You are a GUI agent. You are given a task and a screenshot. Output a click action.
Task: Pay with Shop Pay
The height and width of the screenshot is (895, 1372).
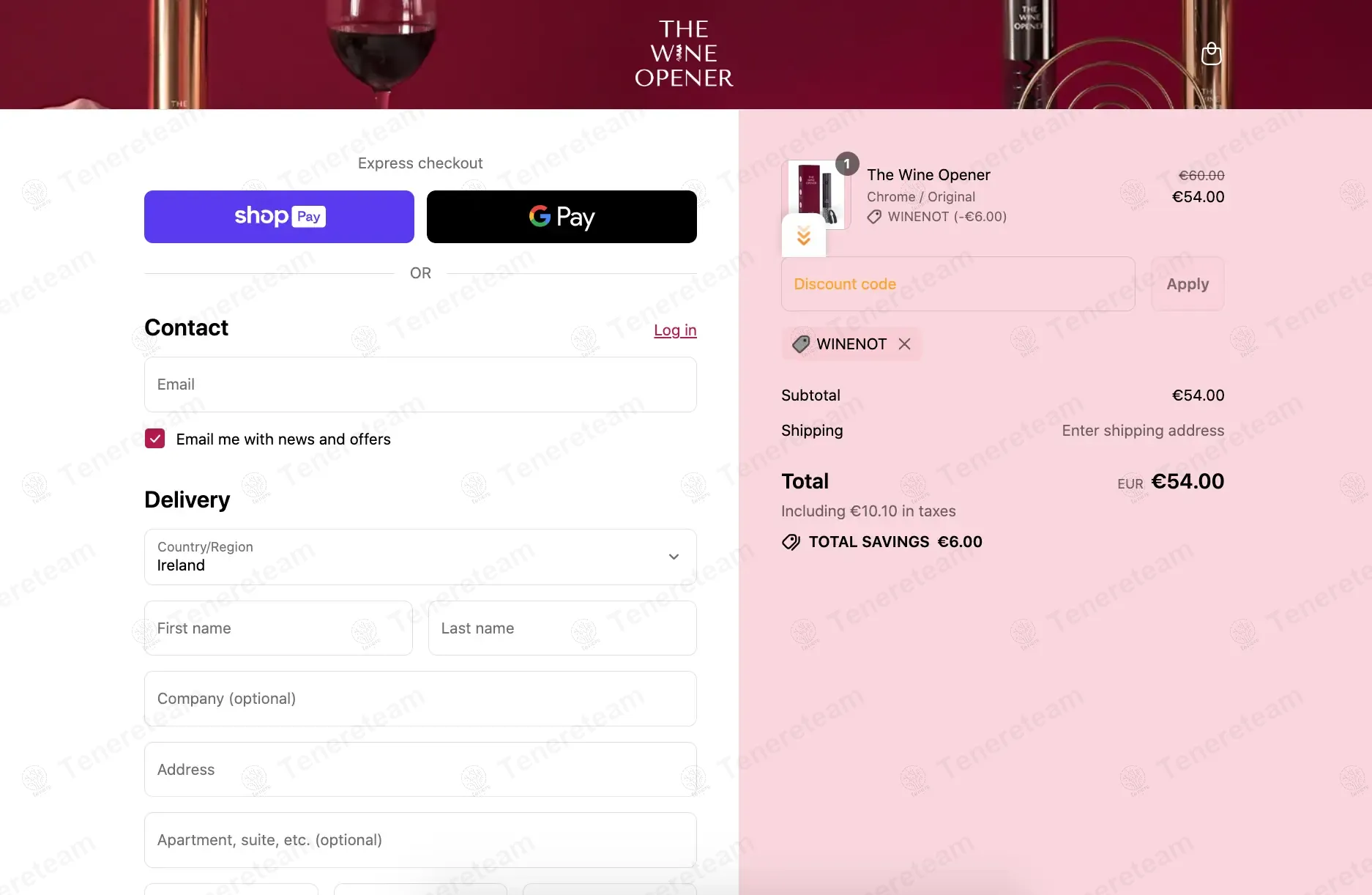pyautogui.click(x=279, y=217)
